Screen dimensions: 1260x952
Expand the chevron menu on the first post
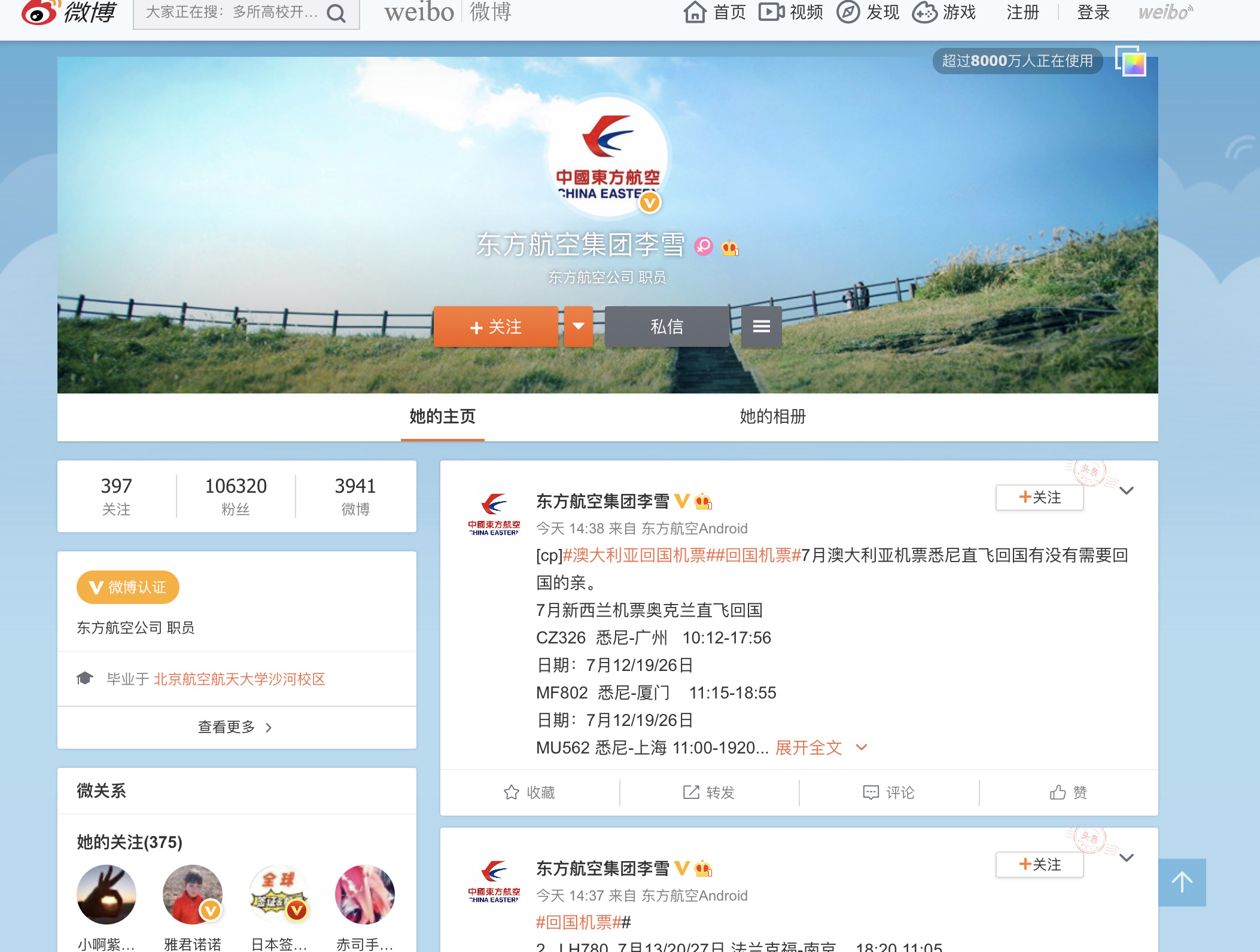click(x=1127, y=491)
